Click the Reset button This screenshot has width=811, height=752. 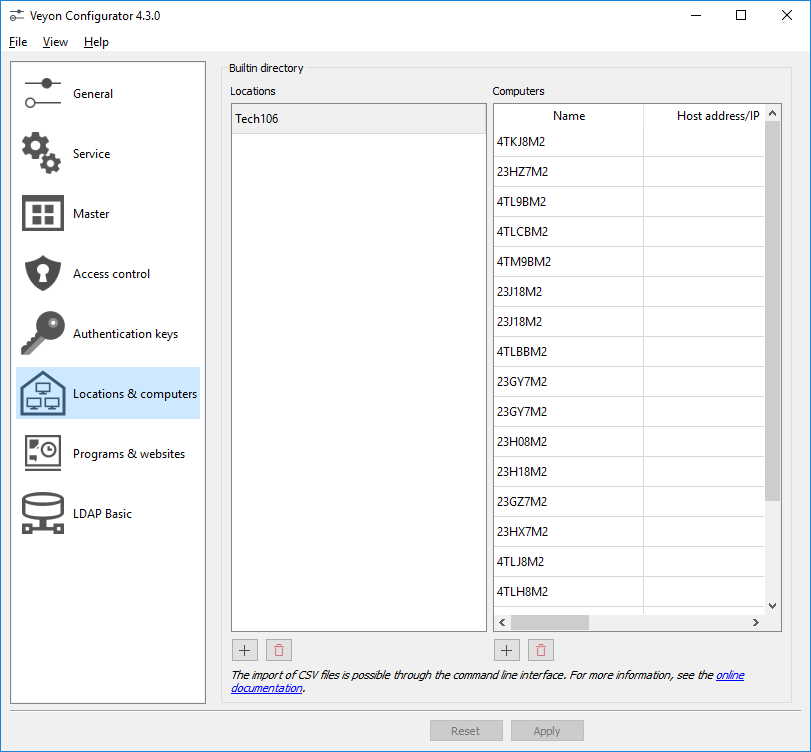coord(466,731)
